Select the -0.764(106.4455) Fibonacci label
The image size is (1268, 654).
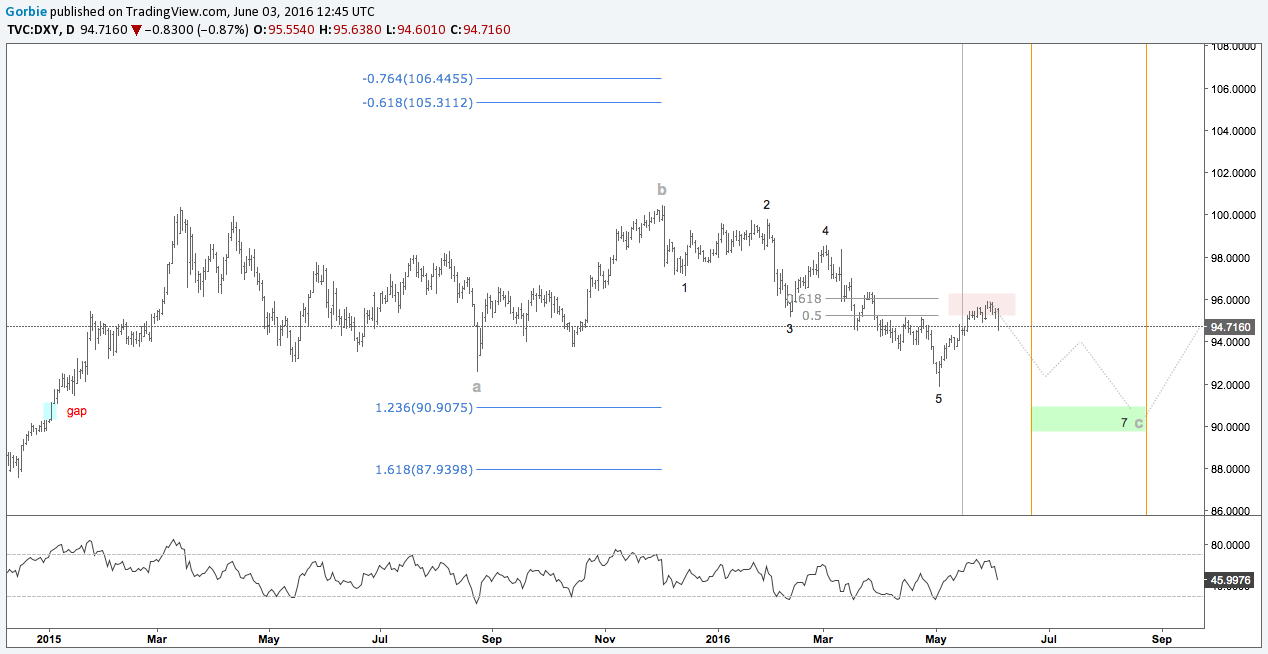click(x=417, y=78)
